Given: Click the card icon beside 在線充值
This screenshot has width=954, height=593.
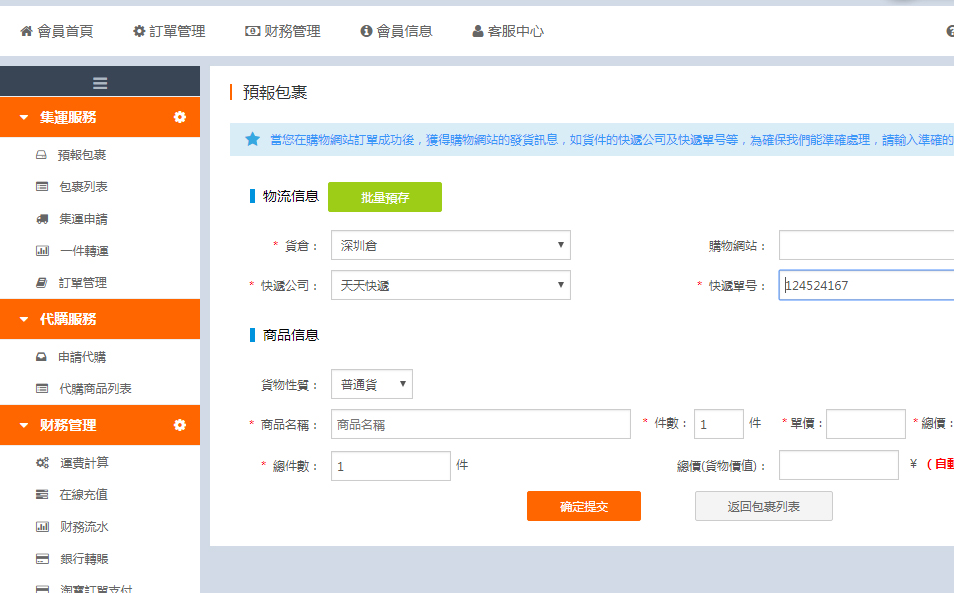Looking at the screenshot, I should [42, 494].
